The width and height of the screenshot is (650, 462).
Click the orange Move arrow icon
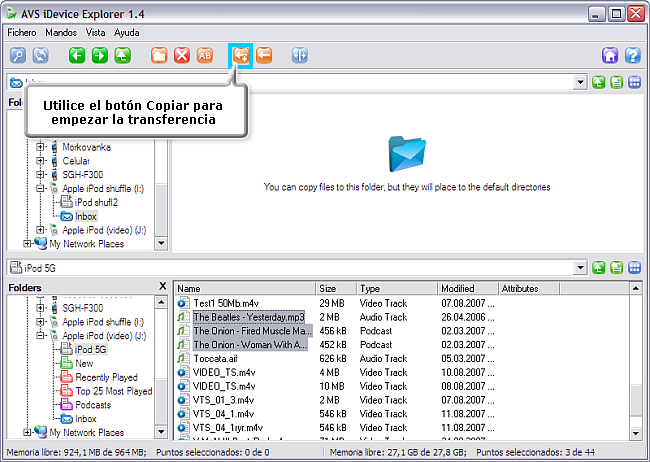tap(264, 55)
